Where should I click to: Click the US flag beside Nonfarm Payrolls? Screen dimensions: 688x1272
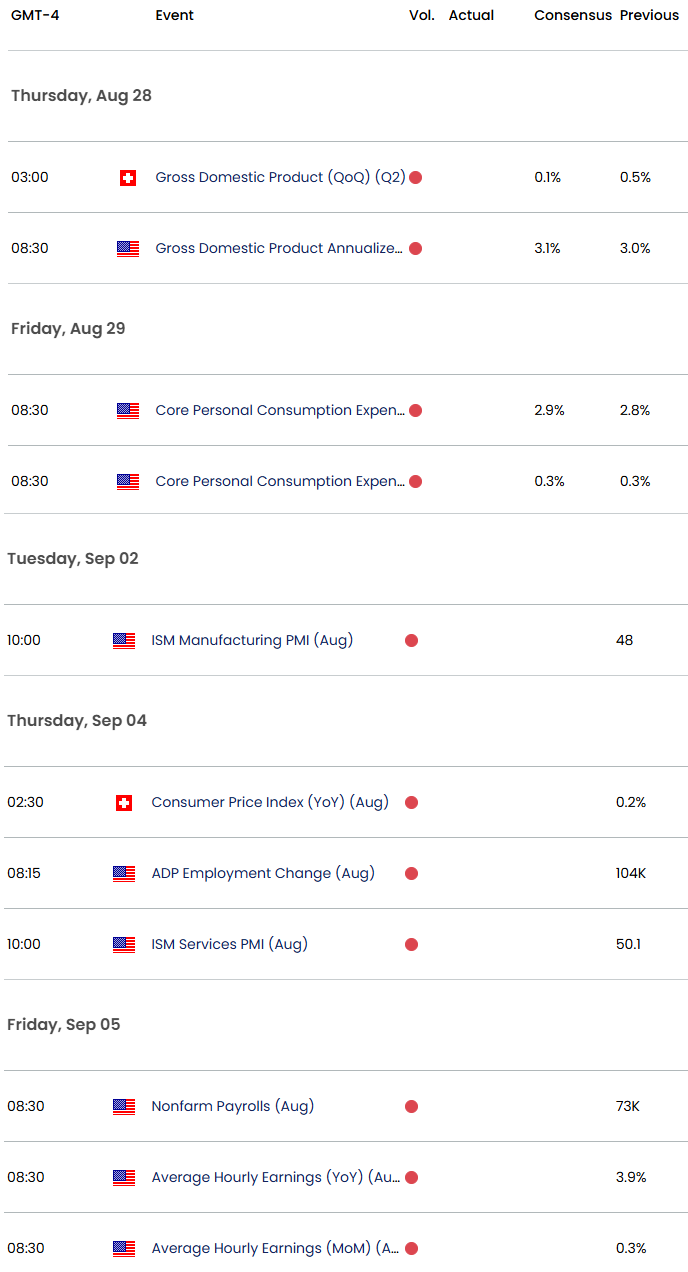click(124, 1107)
